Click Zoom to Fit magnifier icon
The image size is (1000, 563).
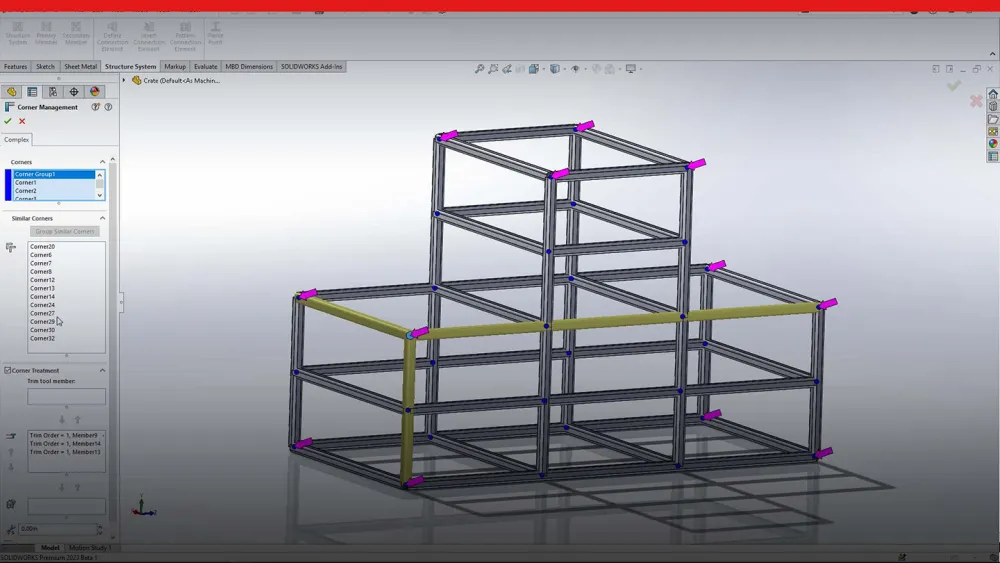[480, 69]
